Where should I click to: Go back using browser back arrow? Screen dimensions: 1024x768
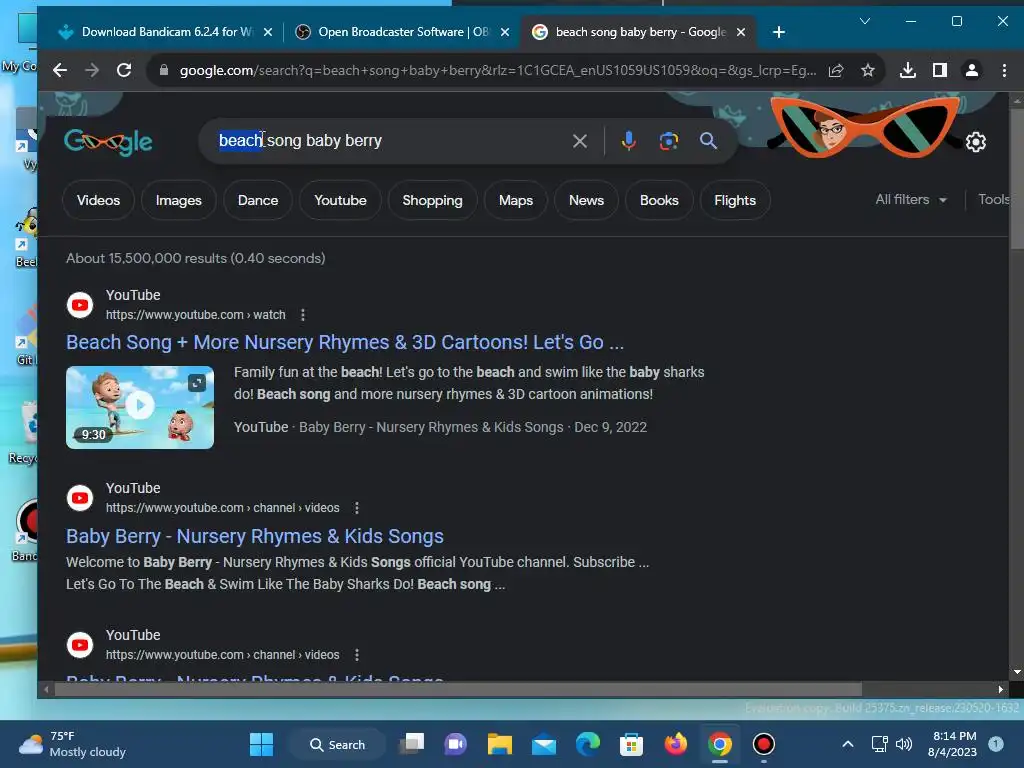pyautogui.click(x=60, y=70)
